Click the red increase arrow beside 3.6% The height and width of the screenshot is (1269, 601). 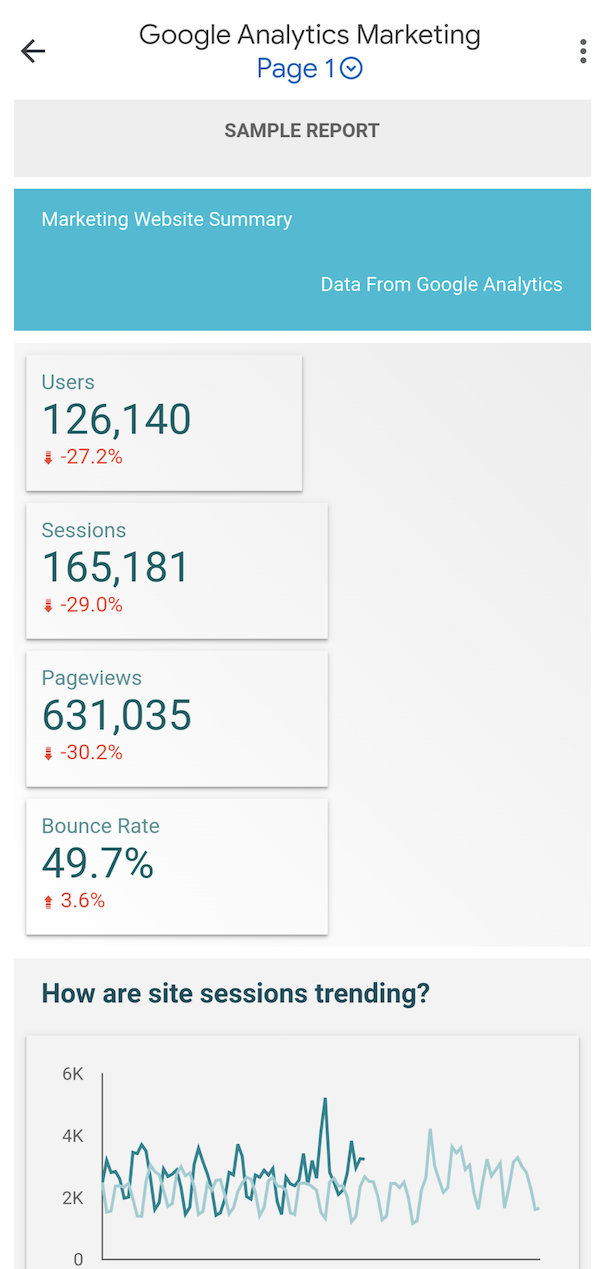pos(46,900)
